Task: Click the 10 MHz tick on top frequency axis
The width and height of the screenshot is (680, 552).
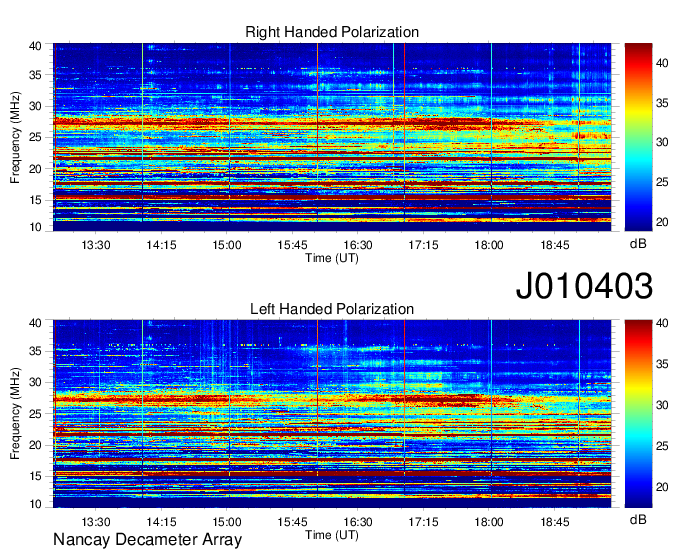Action: [36, 227]
